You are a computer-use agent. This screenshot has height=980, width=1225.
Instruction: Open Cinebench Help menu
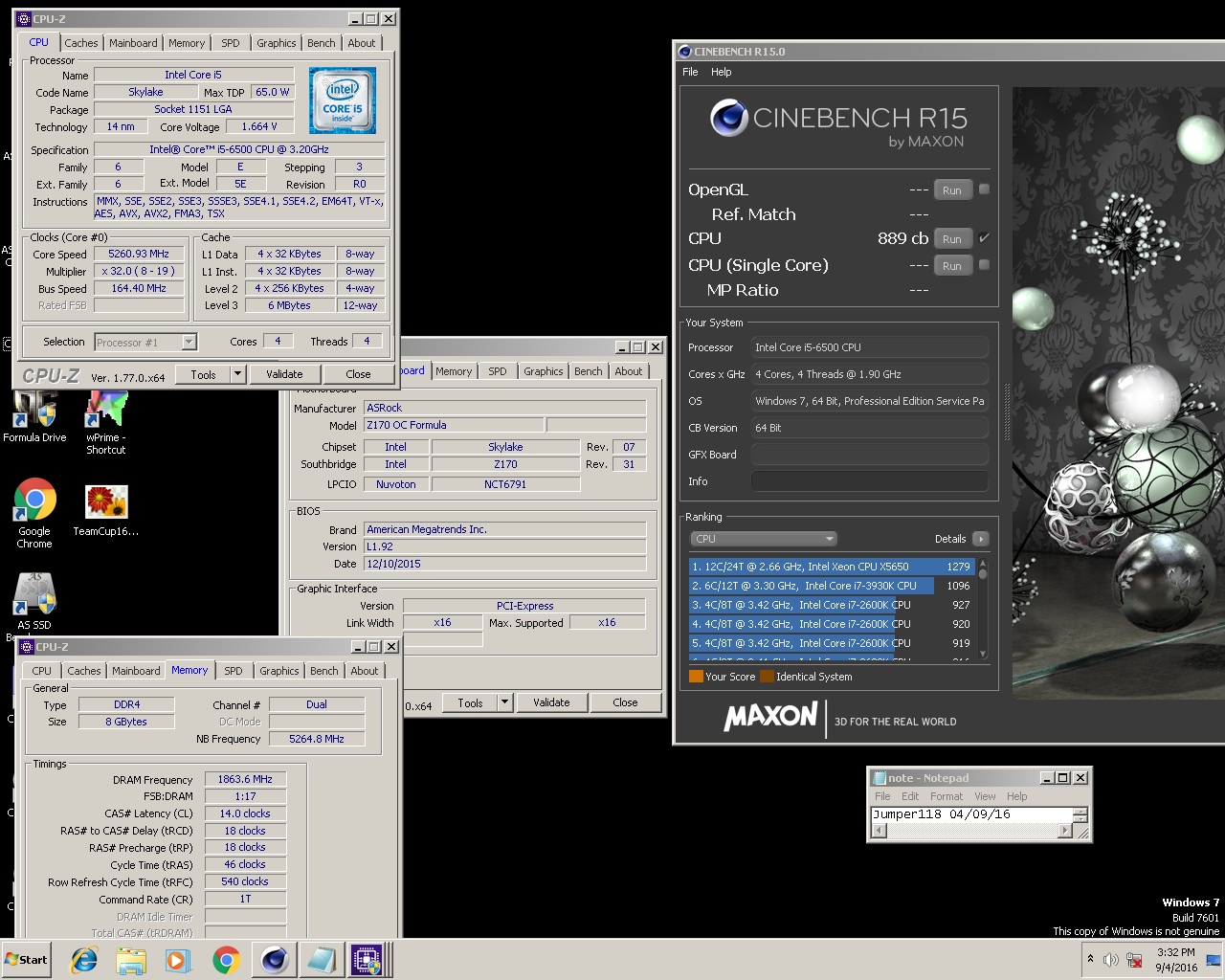point(722,72)
